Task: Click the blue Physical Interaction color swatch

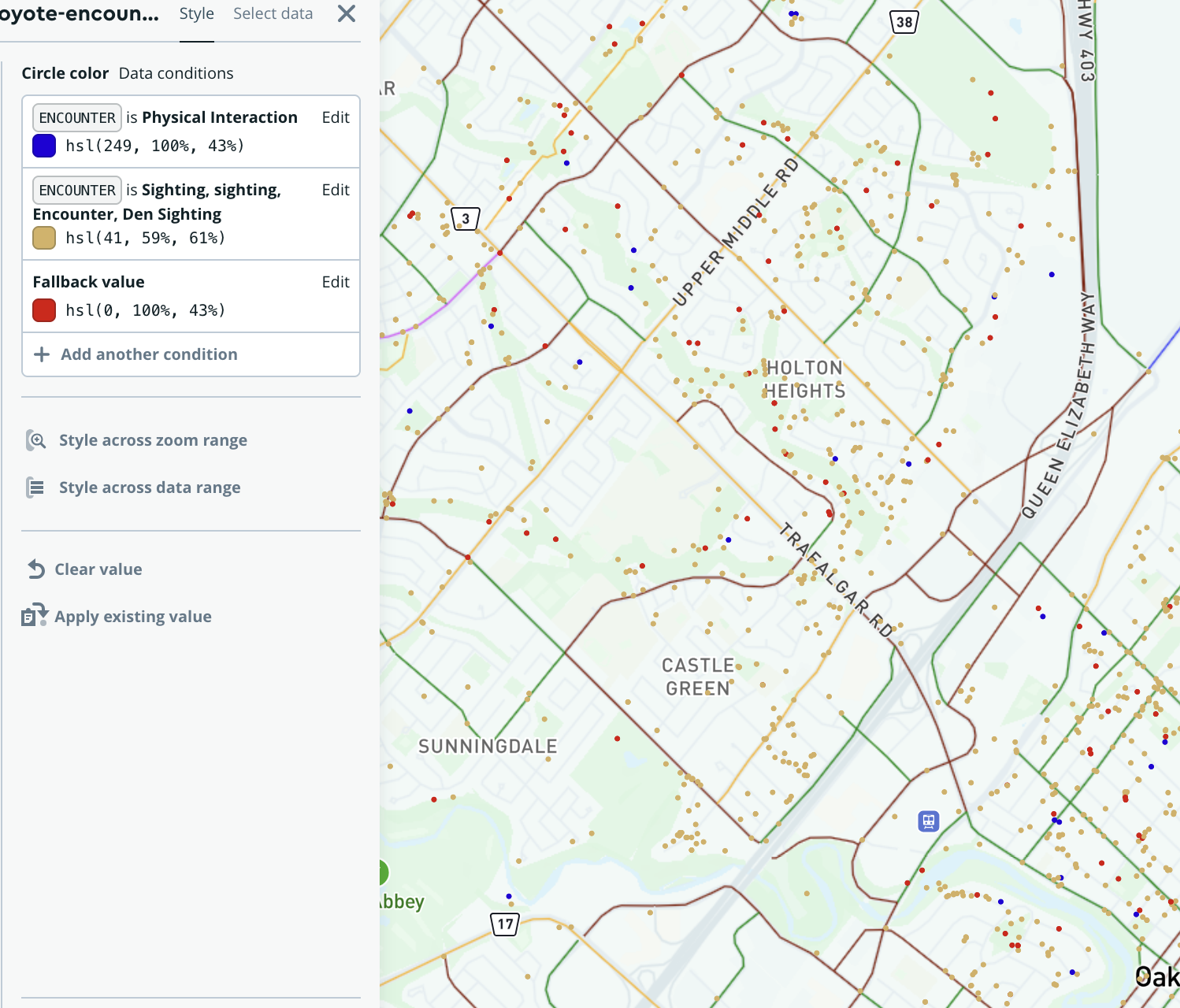Action: tap(44, 146)
